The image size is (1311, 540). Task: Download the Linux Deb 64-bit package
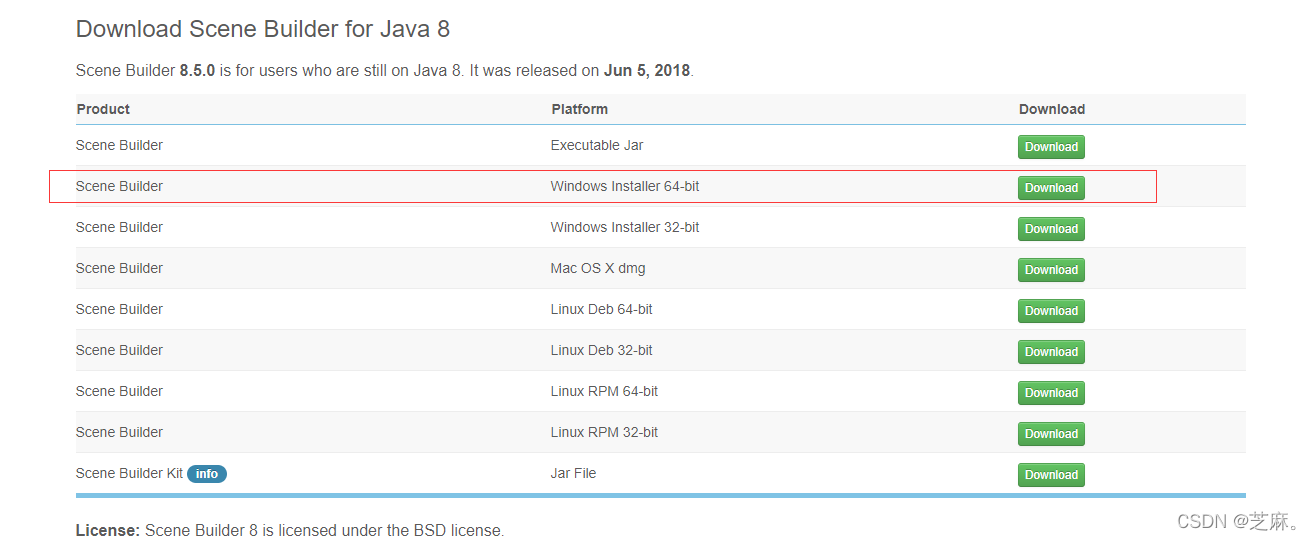pyautogui.click(x=1051, y=311)
